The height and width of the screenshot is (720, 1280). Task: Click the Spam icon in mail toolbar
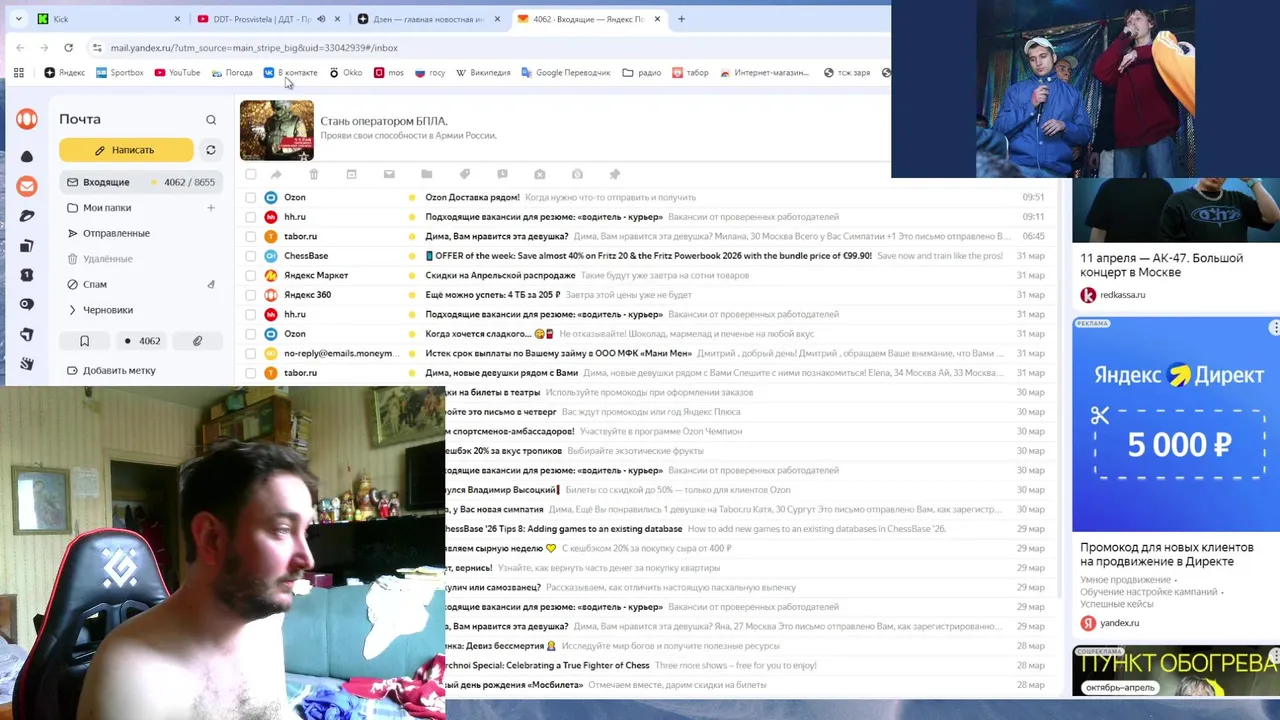click(x=540, y=174)
